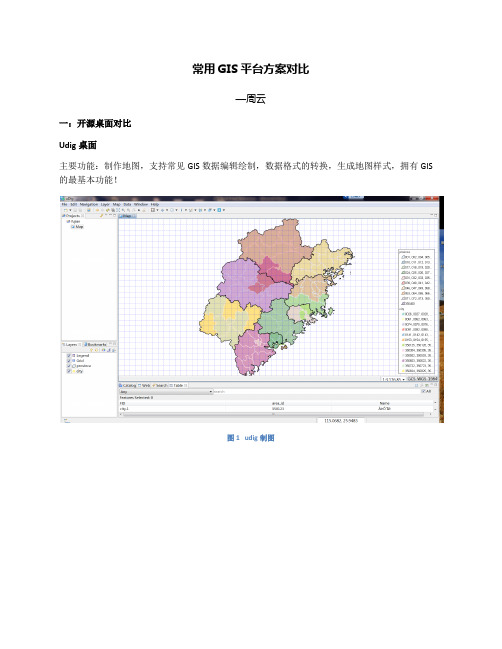The image size is (502, 649).
Task: Open the selection tool dropdown arrow
Action: 157,210
